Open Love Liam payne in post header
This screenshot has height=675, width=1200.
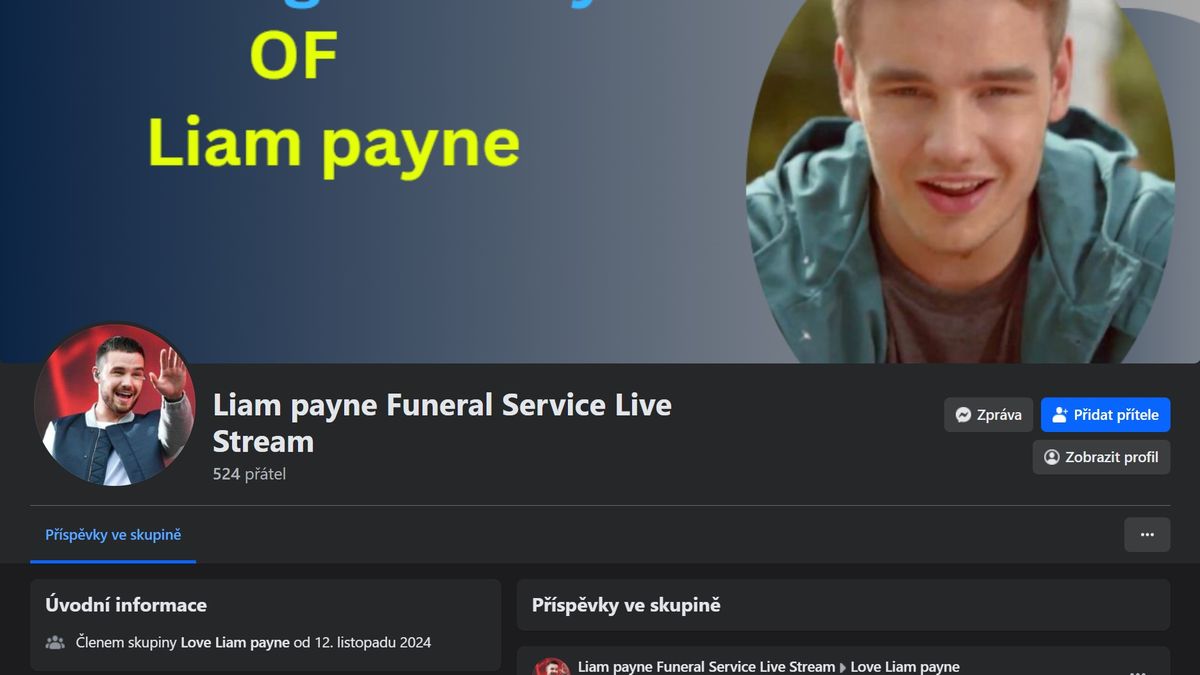905,667
